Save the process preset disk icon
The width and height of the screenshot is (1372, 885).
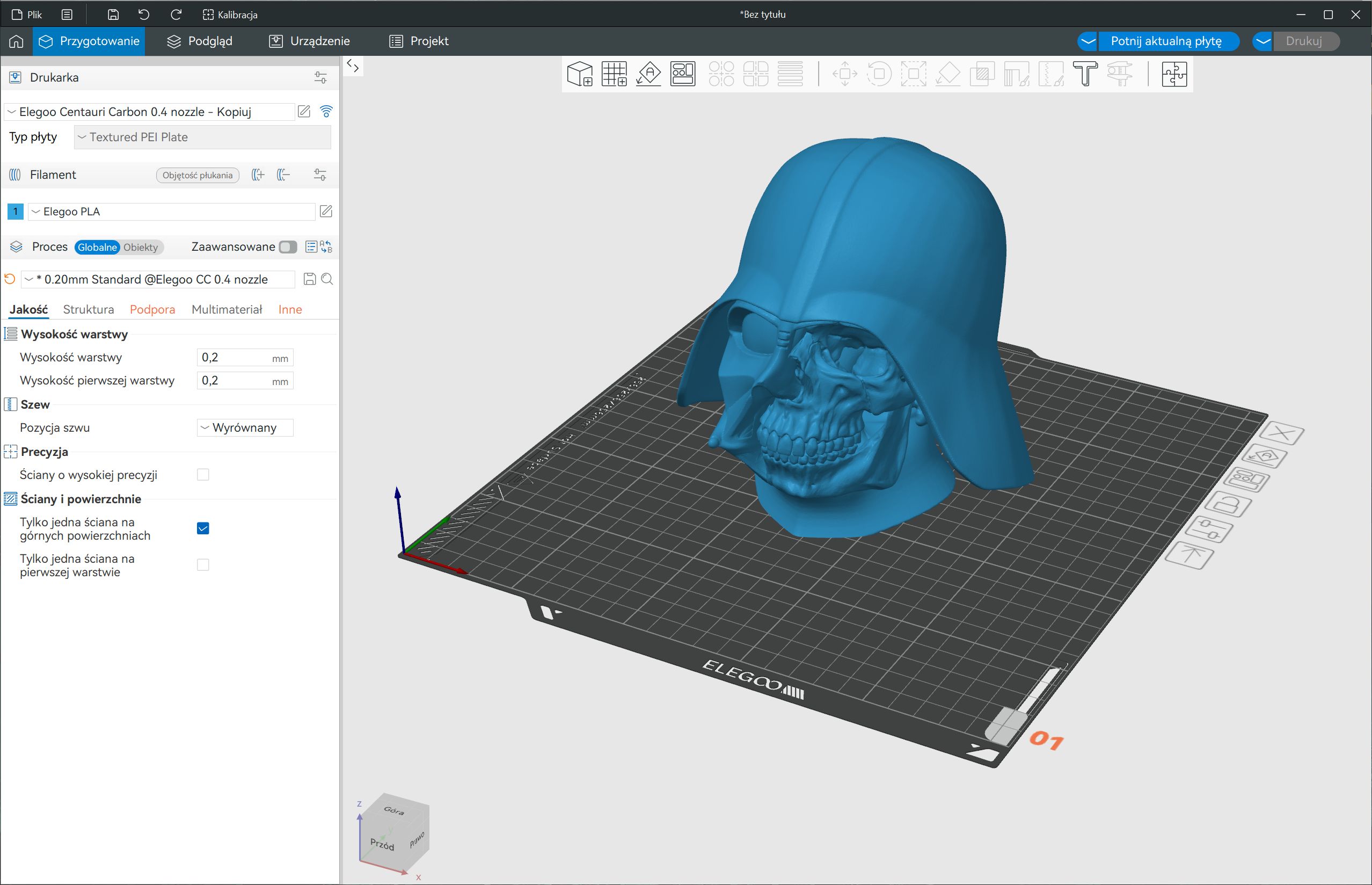tap(310, 279)
